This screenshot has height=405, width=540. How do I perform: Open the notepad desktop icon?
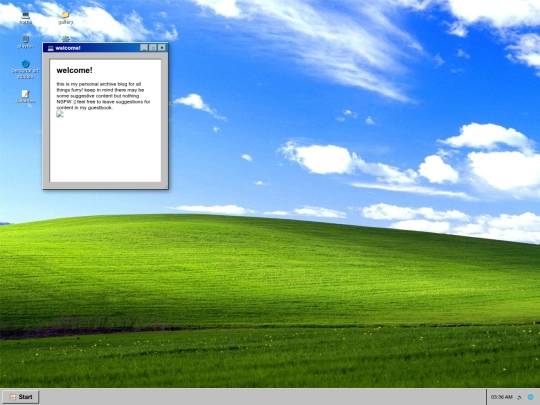click(x=25, y=97)
